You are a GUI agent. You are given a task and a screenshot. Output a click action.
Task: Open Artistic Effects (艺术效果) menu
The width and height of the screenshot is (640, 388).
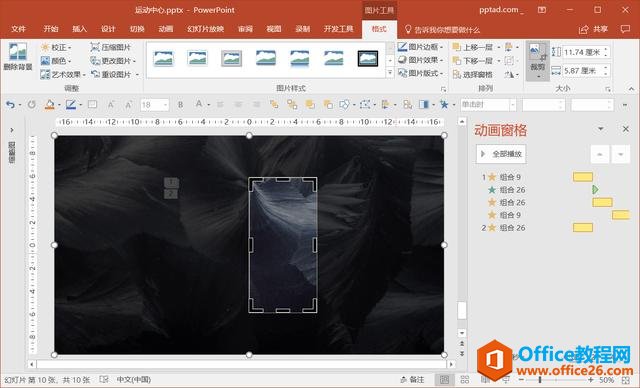click(x=63, y=74)
